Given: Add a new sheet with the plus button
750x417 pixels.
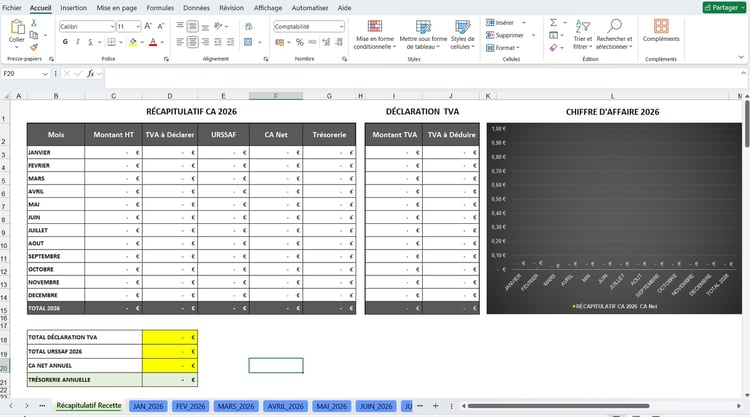Looking at the screenshot, I should pos(435,406).
